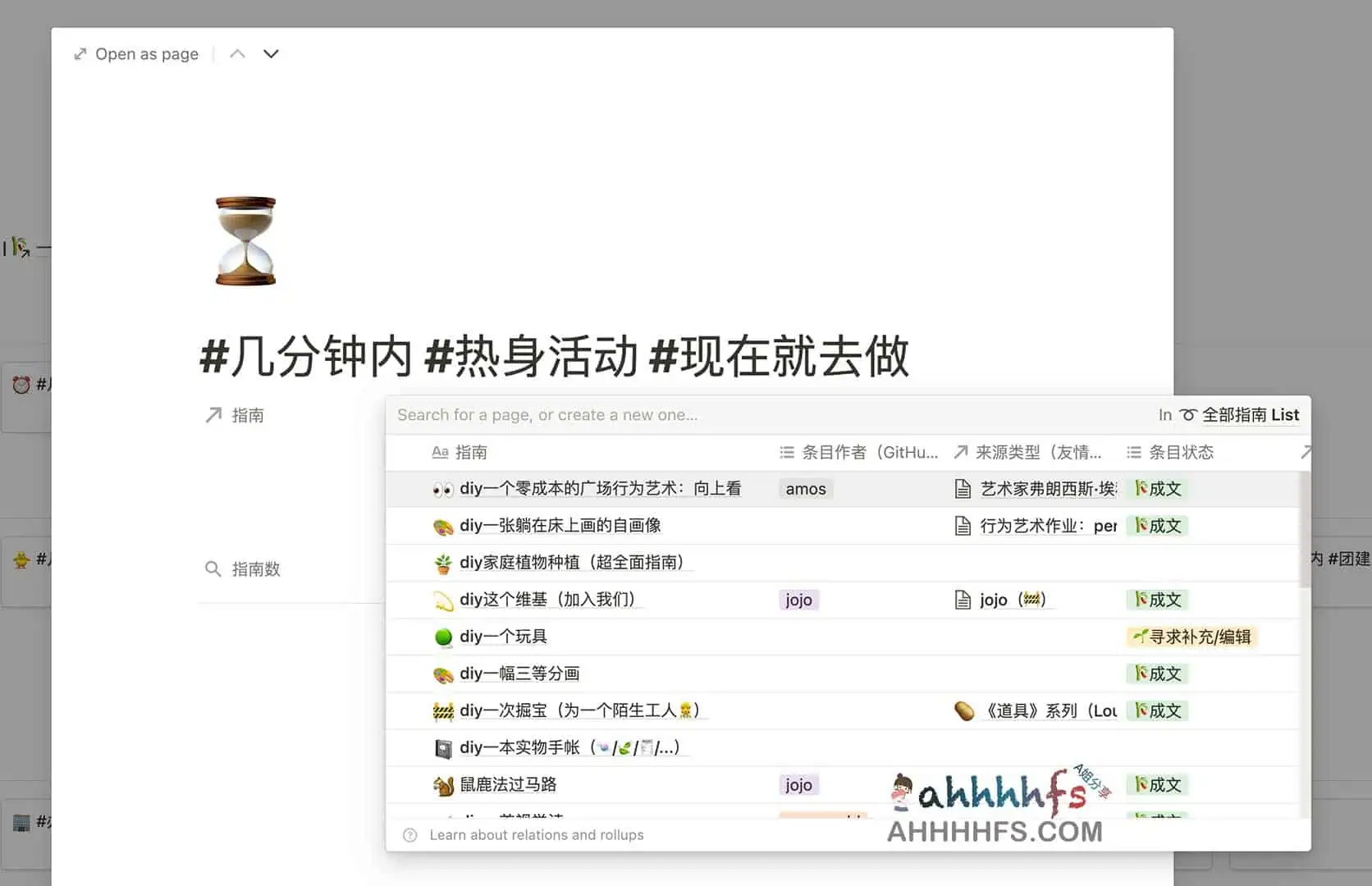This screenshot has height=886, width=1372.
Task: Click the magnifier icon beside 指南数
Action: pyautogui.click(x=213, y=569)
